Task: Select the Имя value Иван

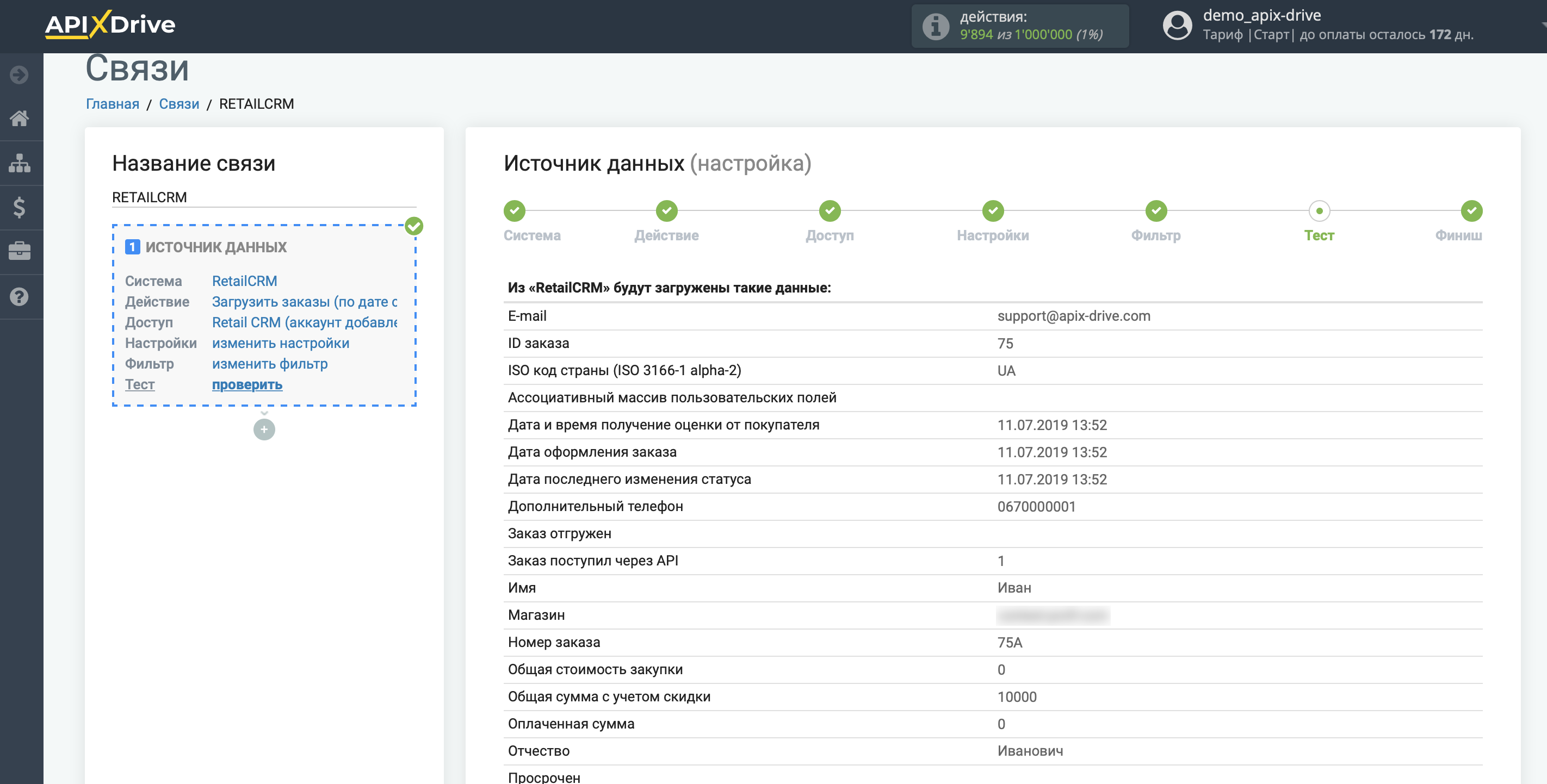Action: point(1014,588)
